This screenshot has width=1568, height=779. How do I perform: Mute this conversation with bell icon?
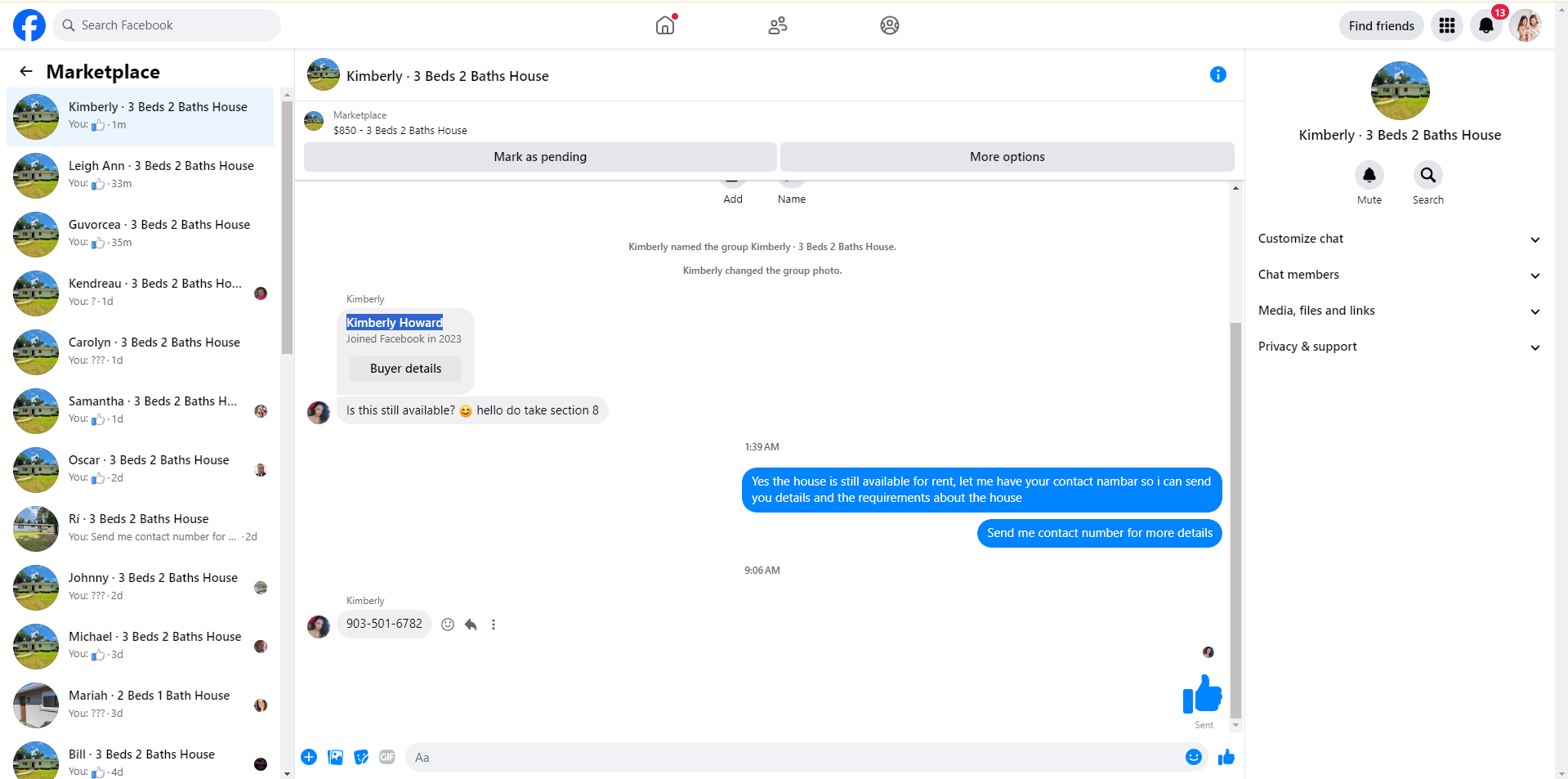[1369, 175]
